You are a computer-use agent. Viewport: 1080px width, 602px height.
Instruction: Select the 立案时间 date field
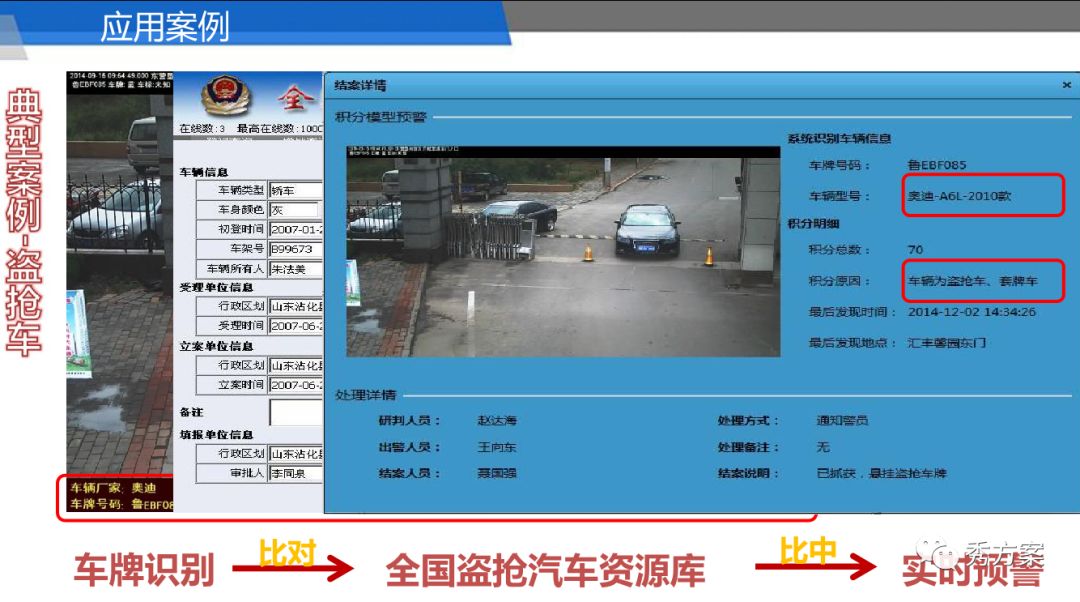click(295, 385)
